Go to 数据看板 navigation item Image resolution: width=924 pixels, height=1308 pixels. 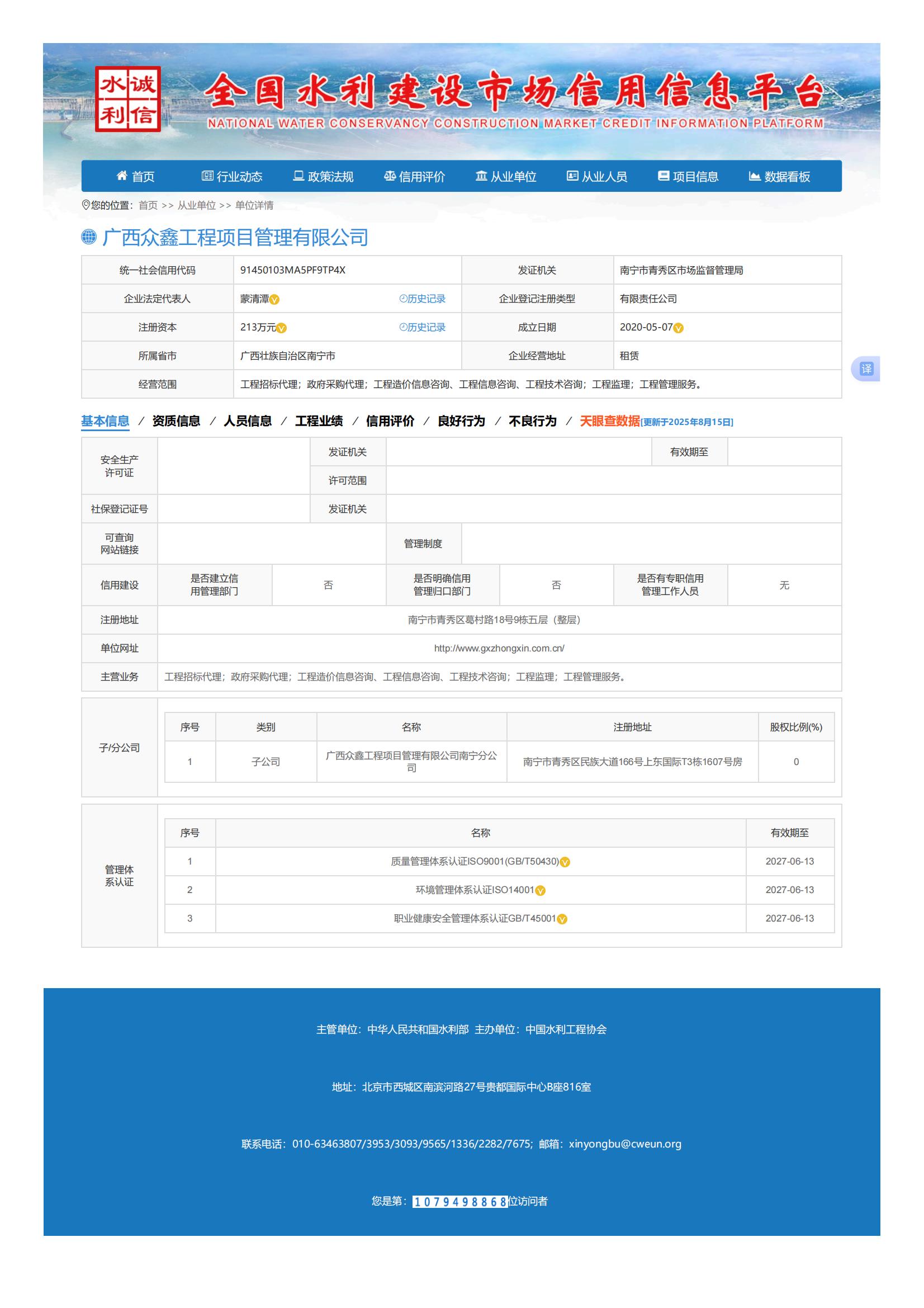coord(779,177)
